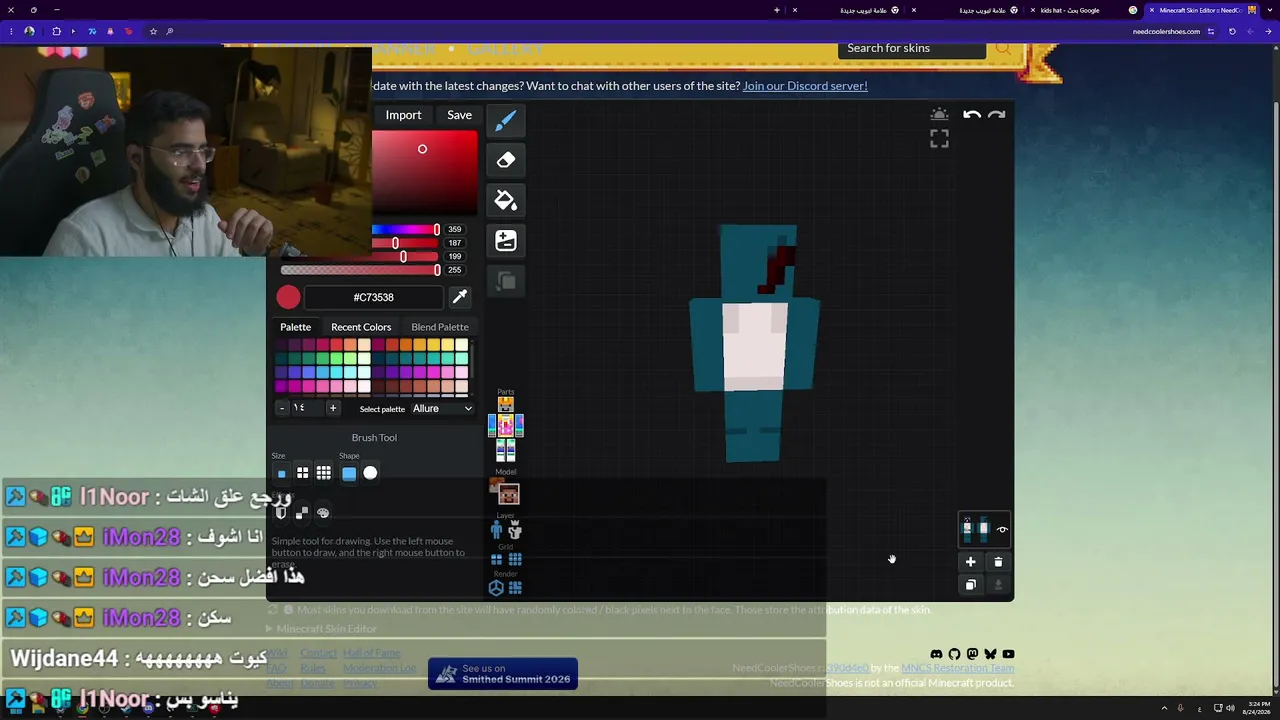This screenshot has width=1280, height=720.
Task: Adjust the hue slider handle
Action: 436,230
